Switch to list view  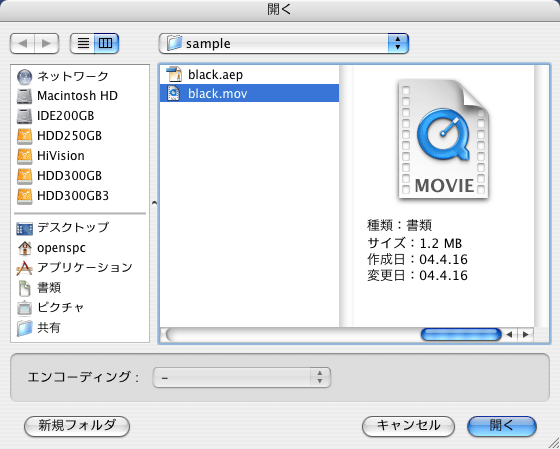[x=82, y=44]
